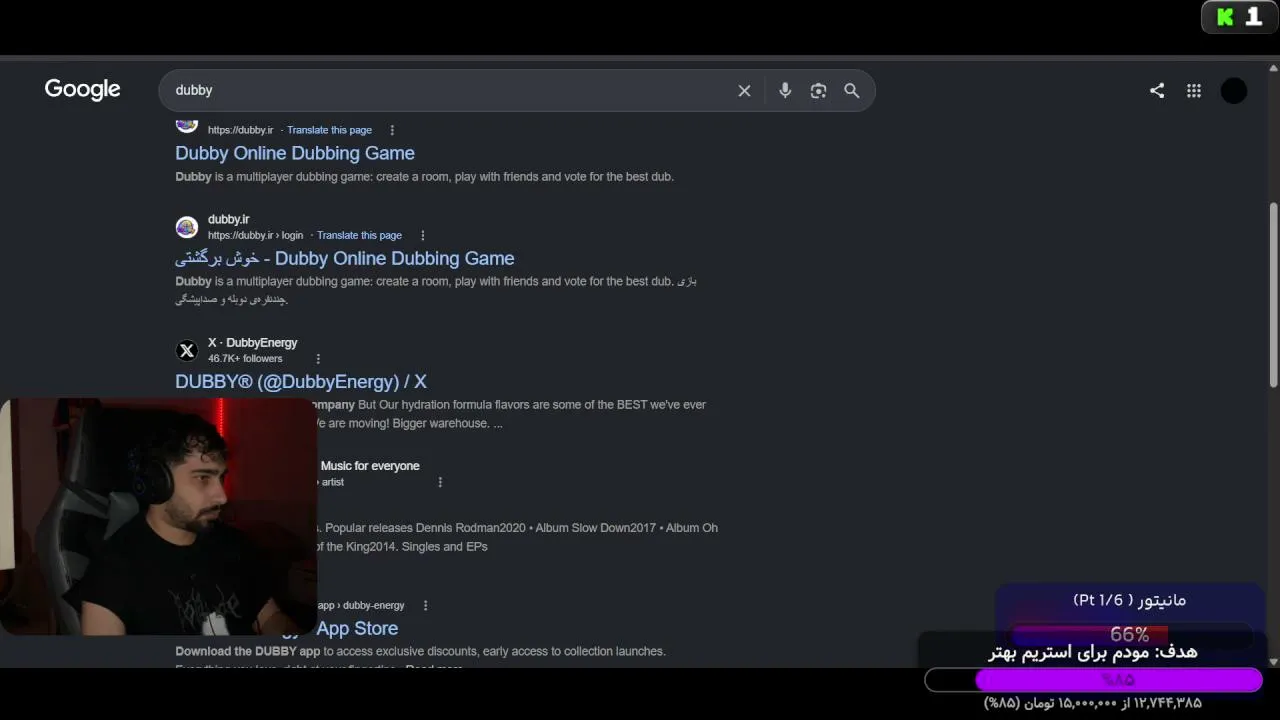Click the "X · DubbyEnergy" source name
The width and height of the screenshot is (1280, 720).
click(x=252, y=343)
